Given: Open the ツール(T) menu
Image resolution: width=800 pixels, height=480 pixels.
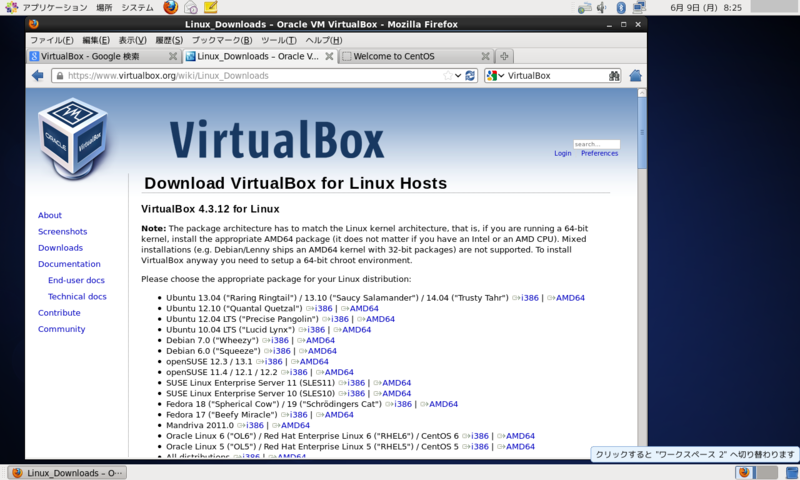Looking at the screenshot, I should tap(279, 40).
